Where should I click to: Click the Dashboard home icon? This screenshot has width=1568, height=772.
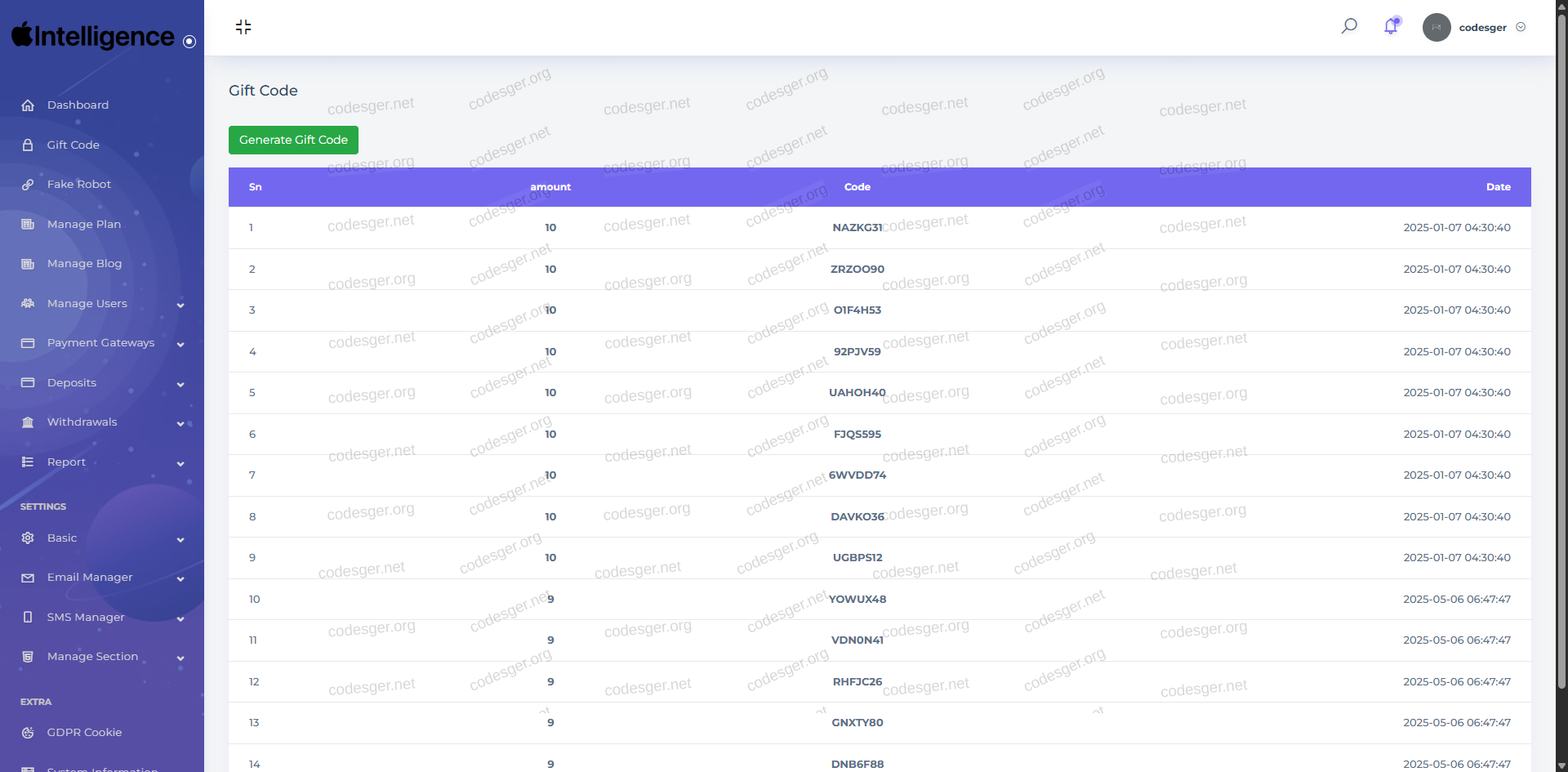tap(28, 105)
